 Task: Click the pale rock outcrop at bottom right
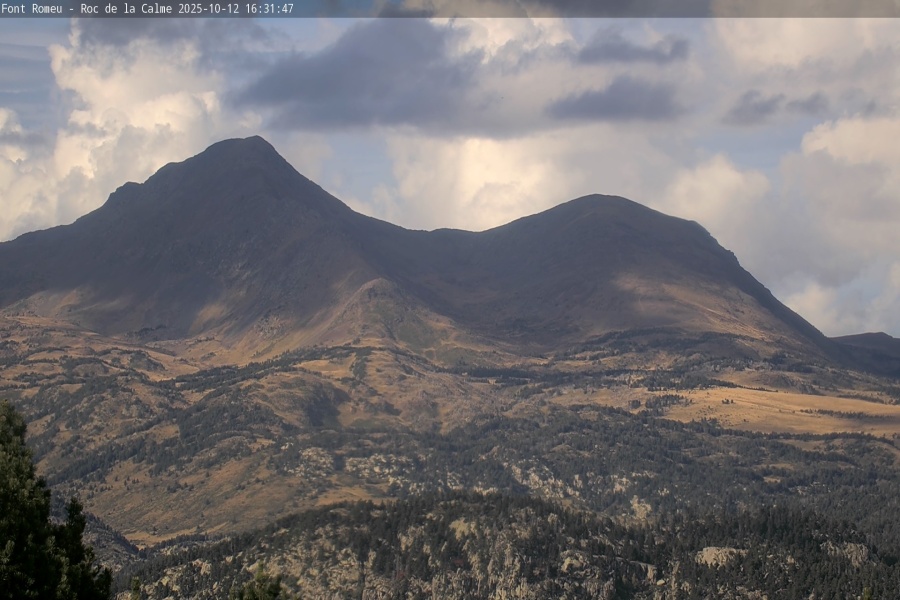coord(718,555)
